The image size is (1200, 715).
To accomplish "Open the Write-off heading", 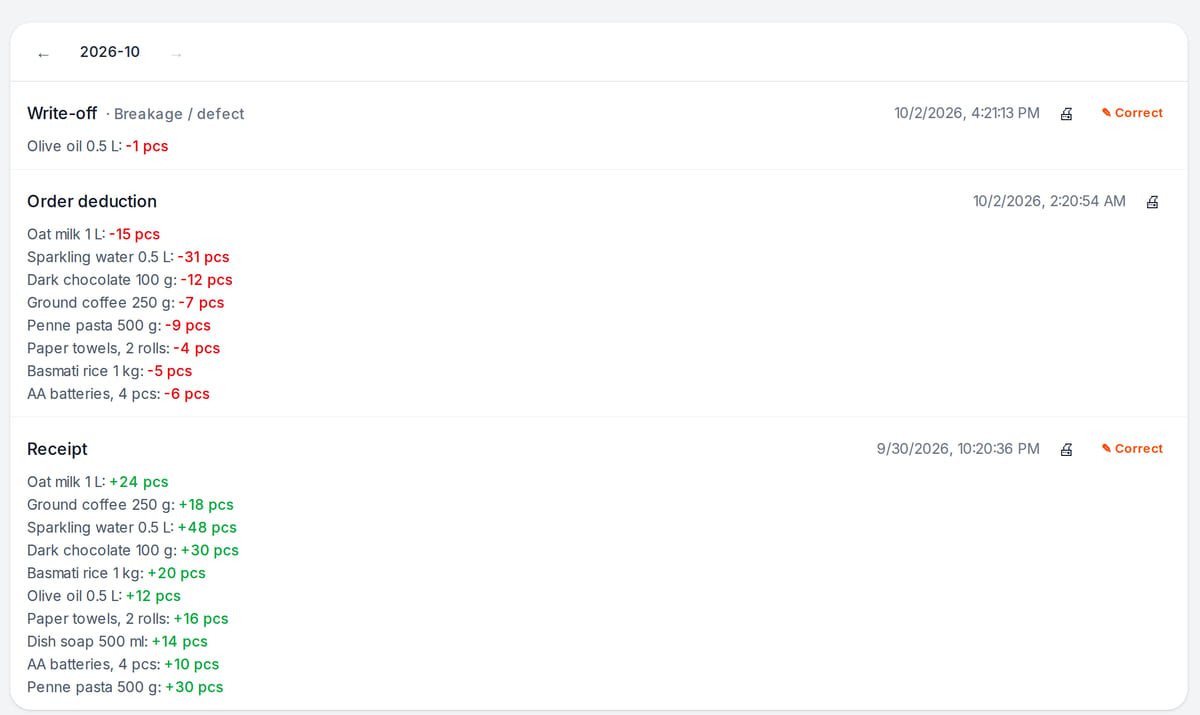I will coord(62,113).
